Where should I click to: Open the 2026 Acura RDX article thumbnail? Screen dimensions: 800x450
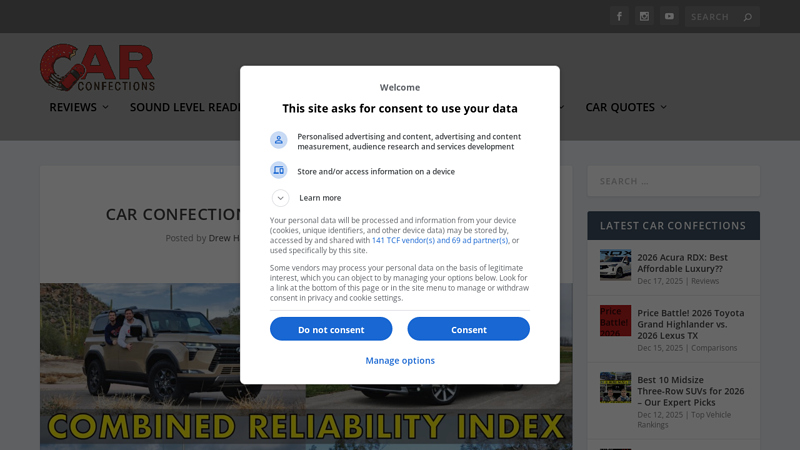coord(615,265)
